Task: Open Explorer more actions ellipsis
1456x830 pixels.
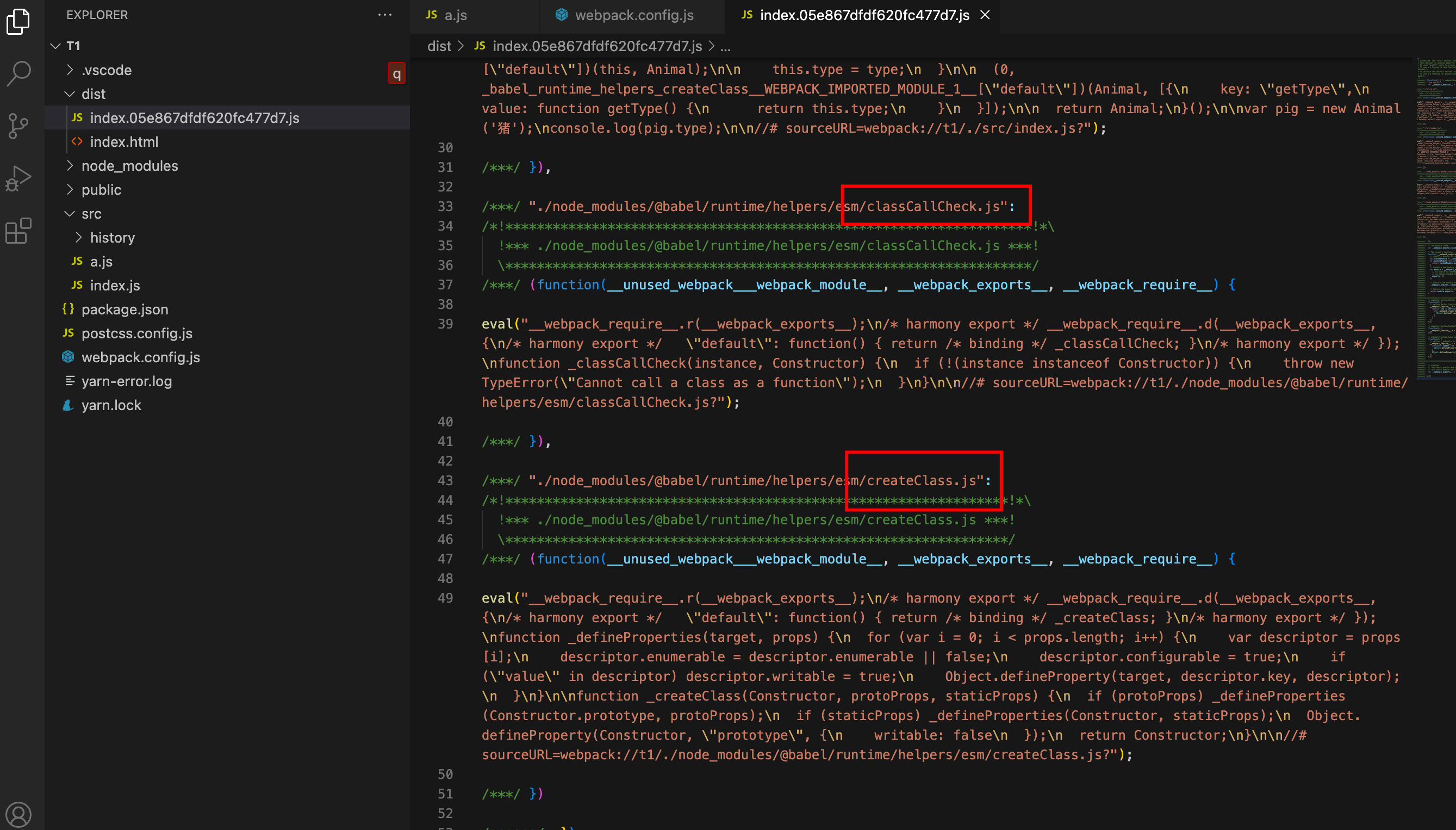Action: [385, 15]
